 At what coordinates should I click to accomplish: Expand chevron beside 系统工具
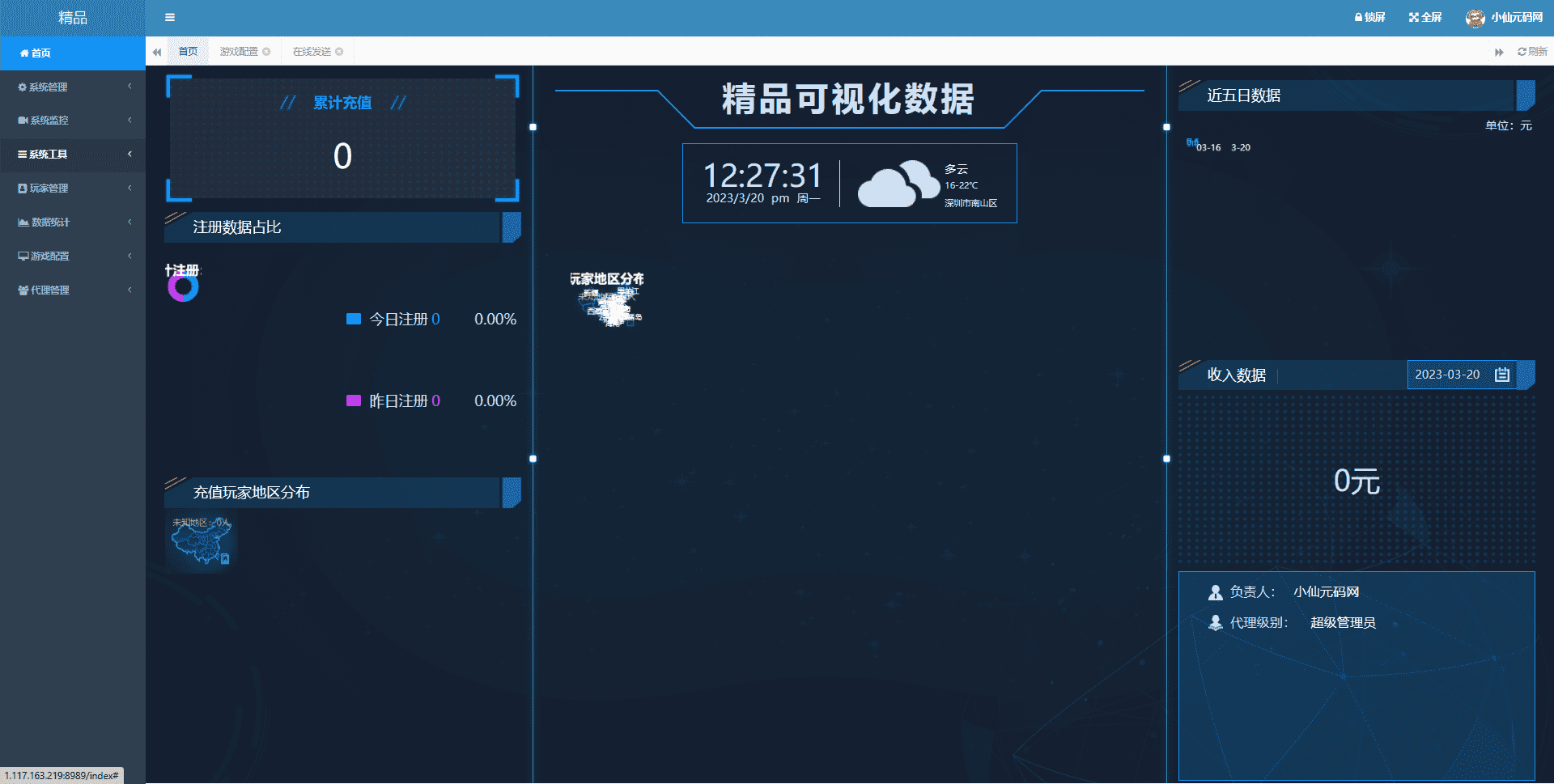click(x=129, y=155)
